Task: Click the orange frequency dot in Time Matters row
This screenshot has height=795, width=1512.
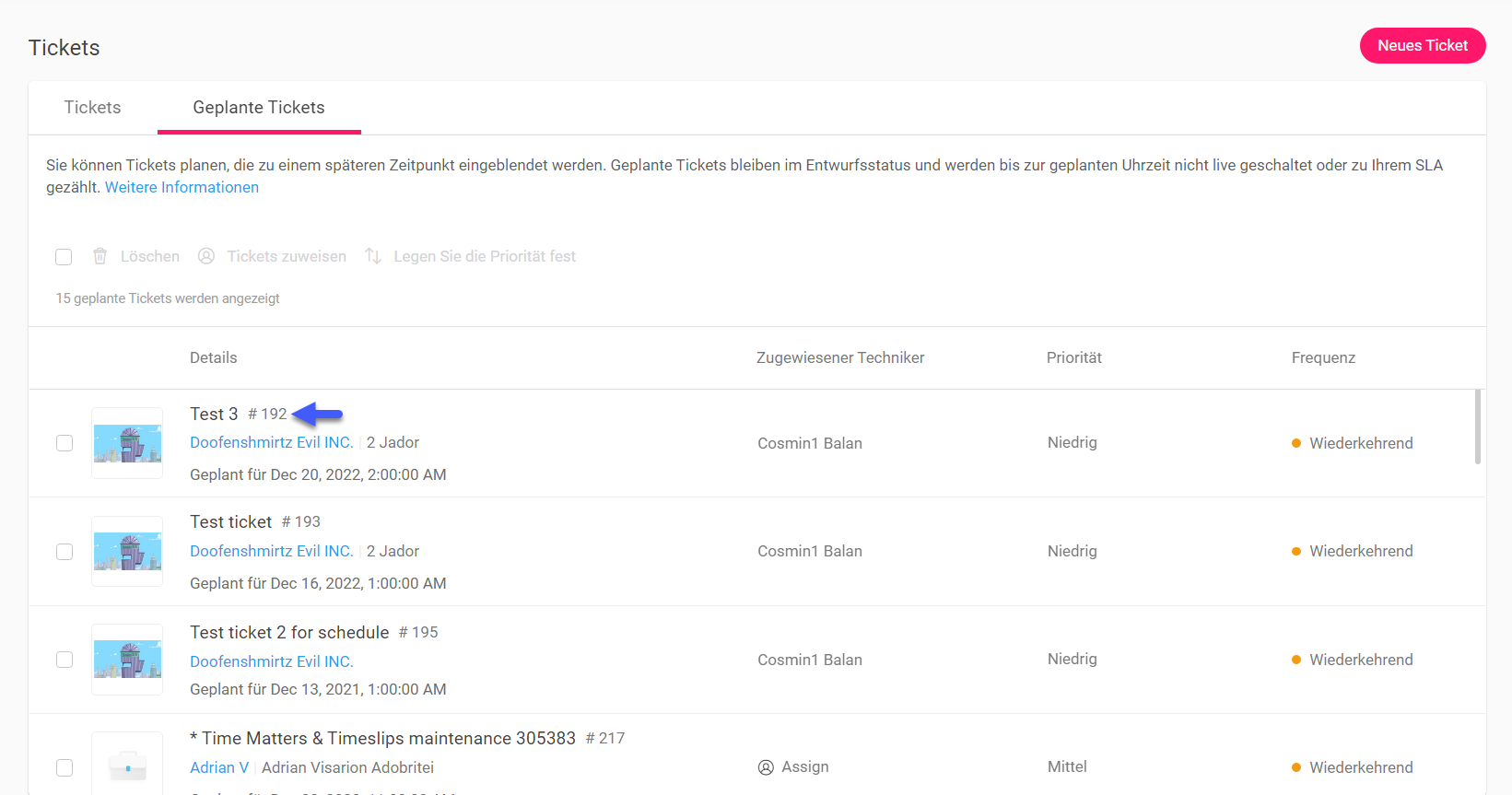Action: tap(1296, 767)
